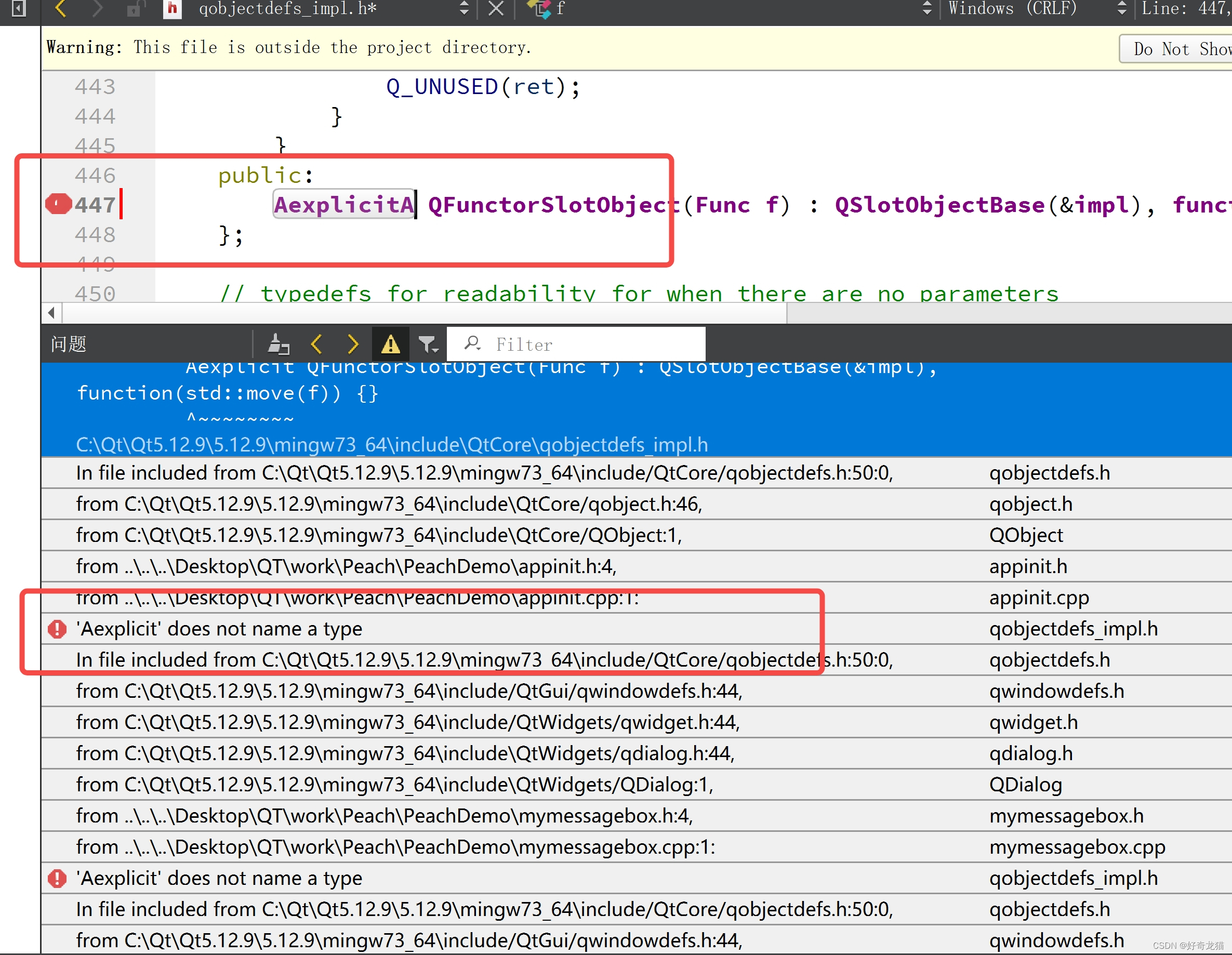Screen dimensions: 1232x955
Task: Click the editor horizontal scrollbar left arrow
Action: pyautogui.click(x=51, y=313)
